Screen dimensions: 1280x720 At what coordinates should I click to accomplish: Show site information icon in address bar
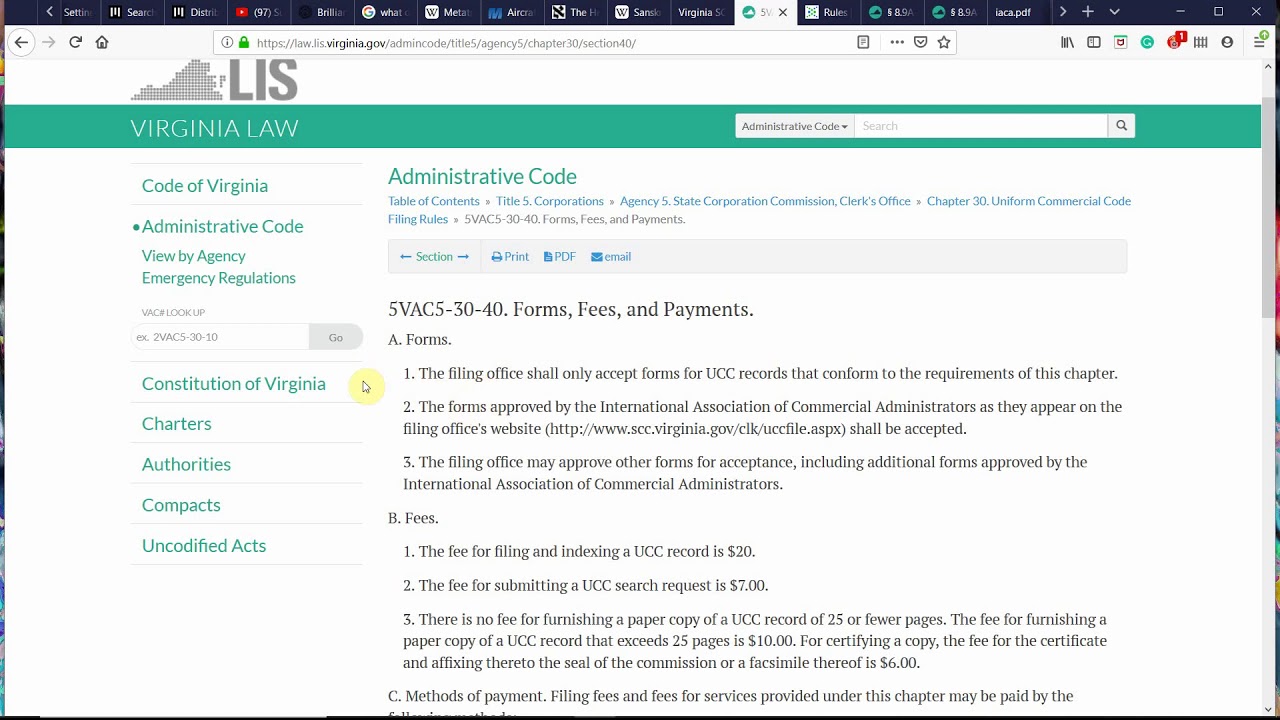(x=227, y=43)
